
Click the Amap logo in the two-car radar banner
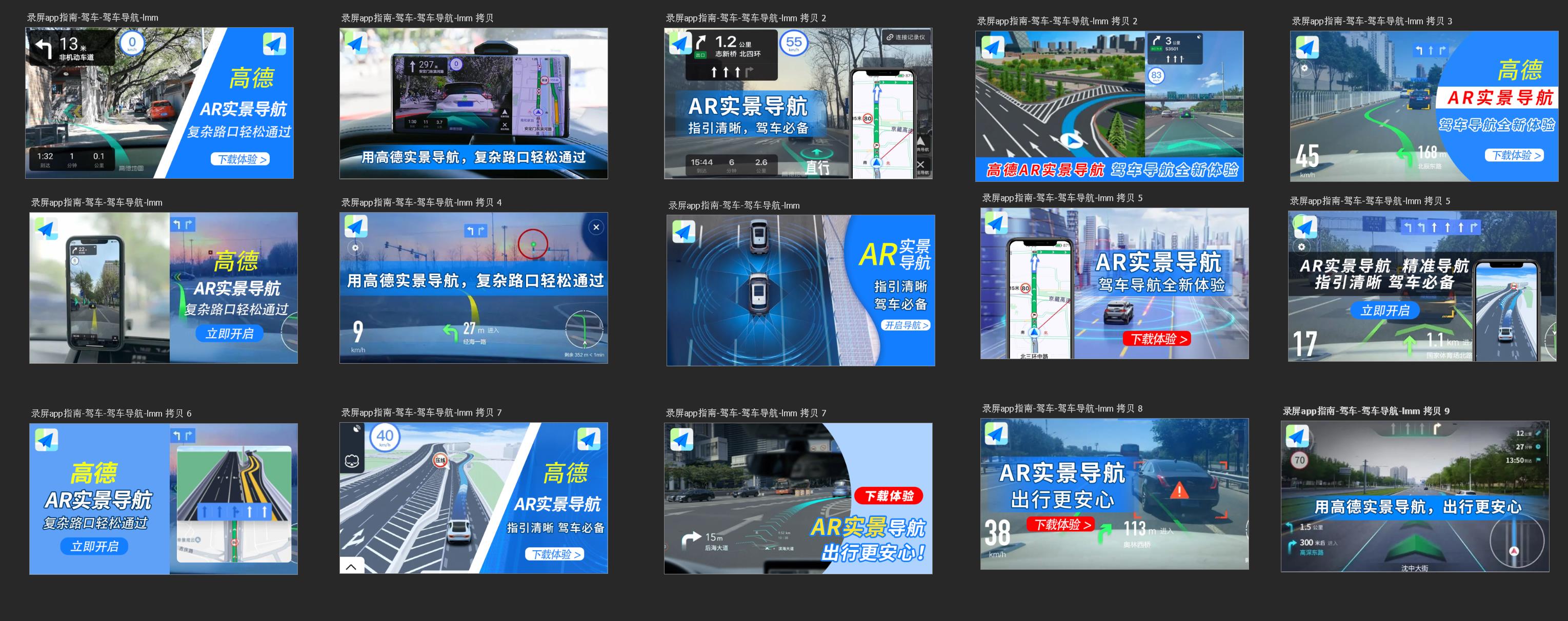[x=684, y=232]
